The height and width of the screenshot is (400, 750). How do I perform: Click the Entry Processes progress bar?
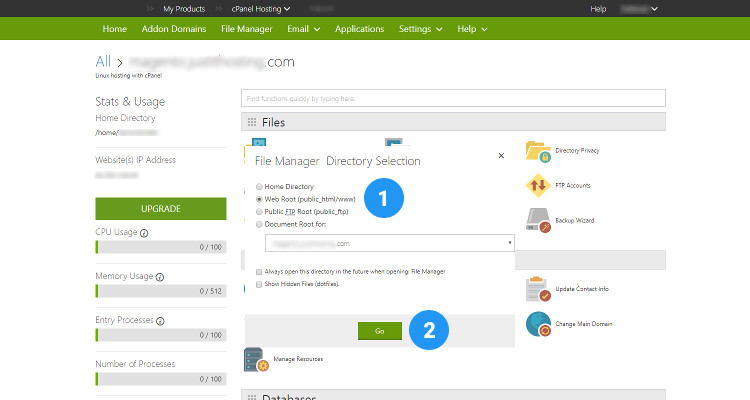161,335
